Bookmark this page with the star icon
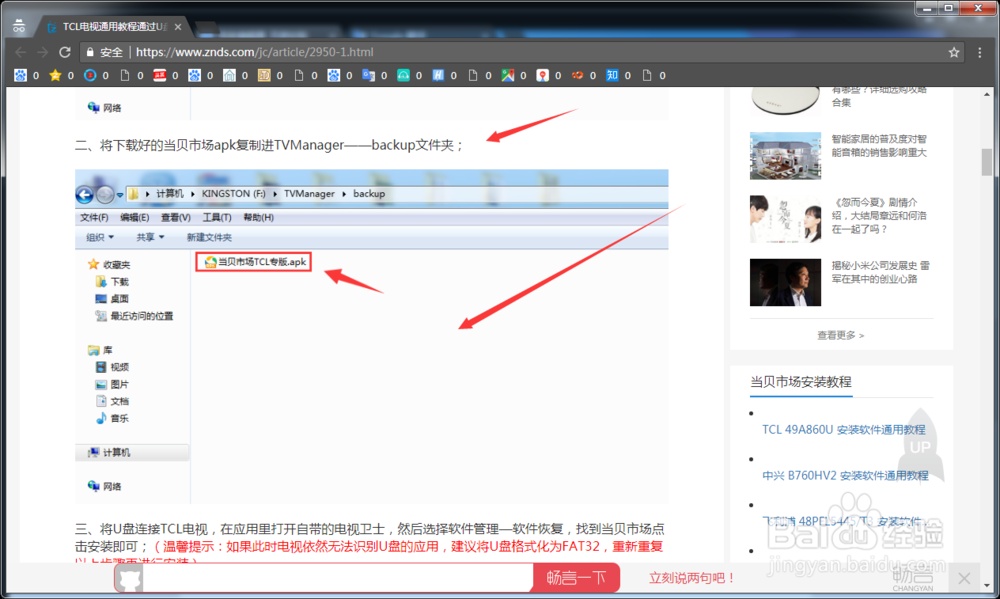Screen dimensions: 1000x599 [x=953, y=52]
